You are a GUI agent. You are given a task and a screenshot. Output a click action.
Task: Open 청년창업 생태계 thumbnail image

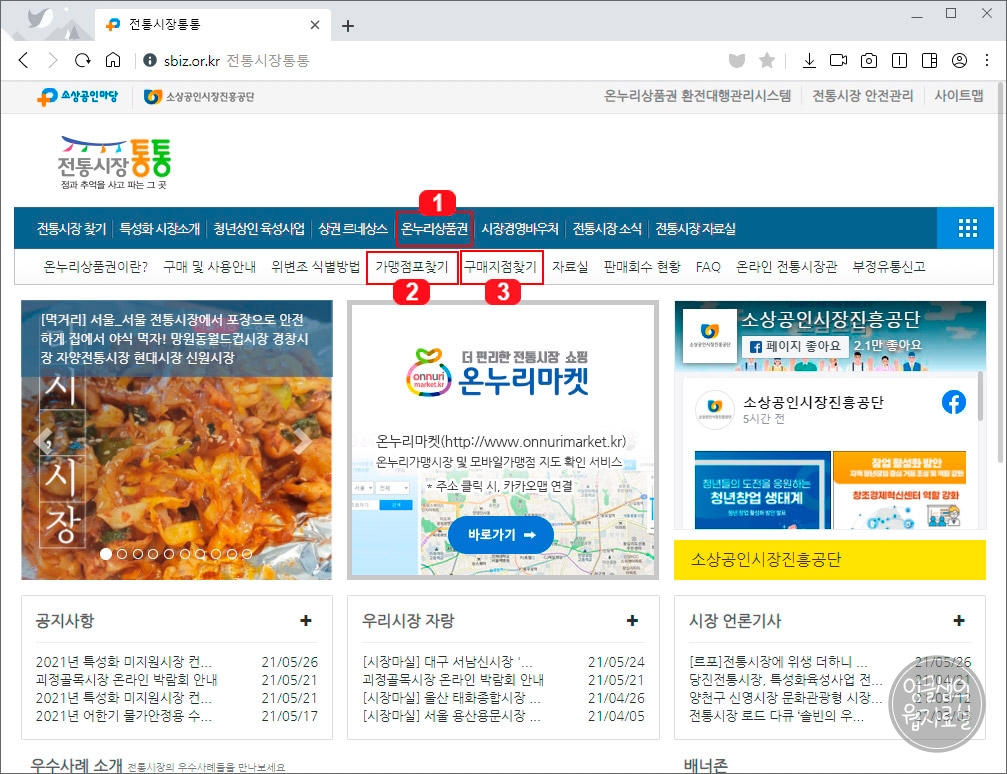tap(763, 490)
